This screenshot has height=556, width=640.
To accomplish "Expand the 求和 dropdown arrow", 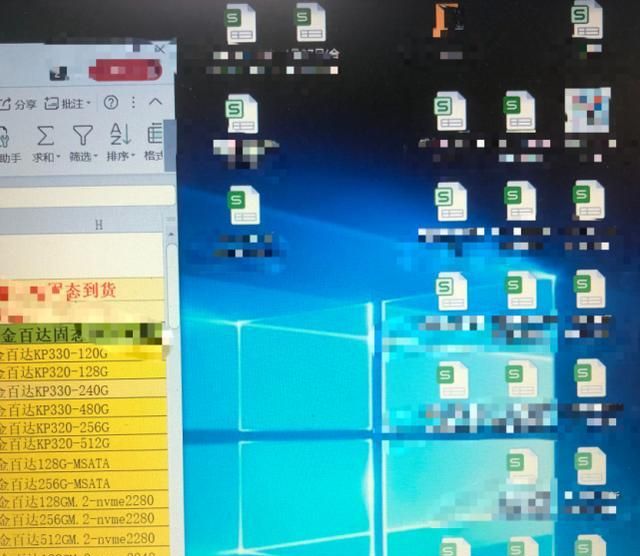I will click(x=58, y=157).
